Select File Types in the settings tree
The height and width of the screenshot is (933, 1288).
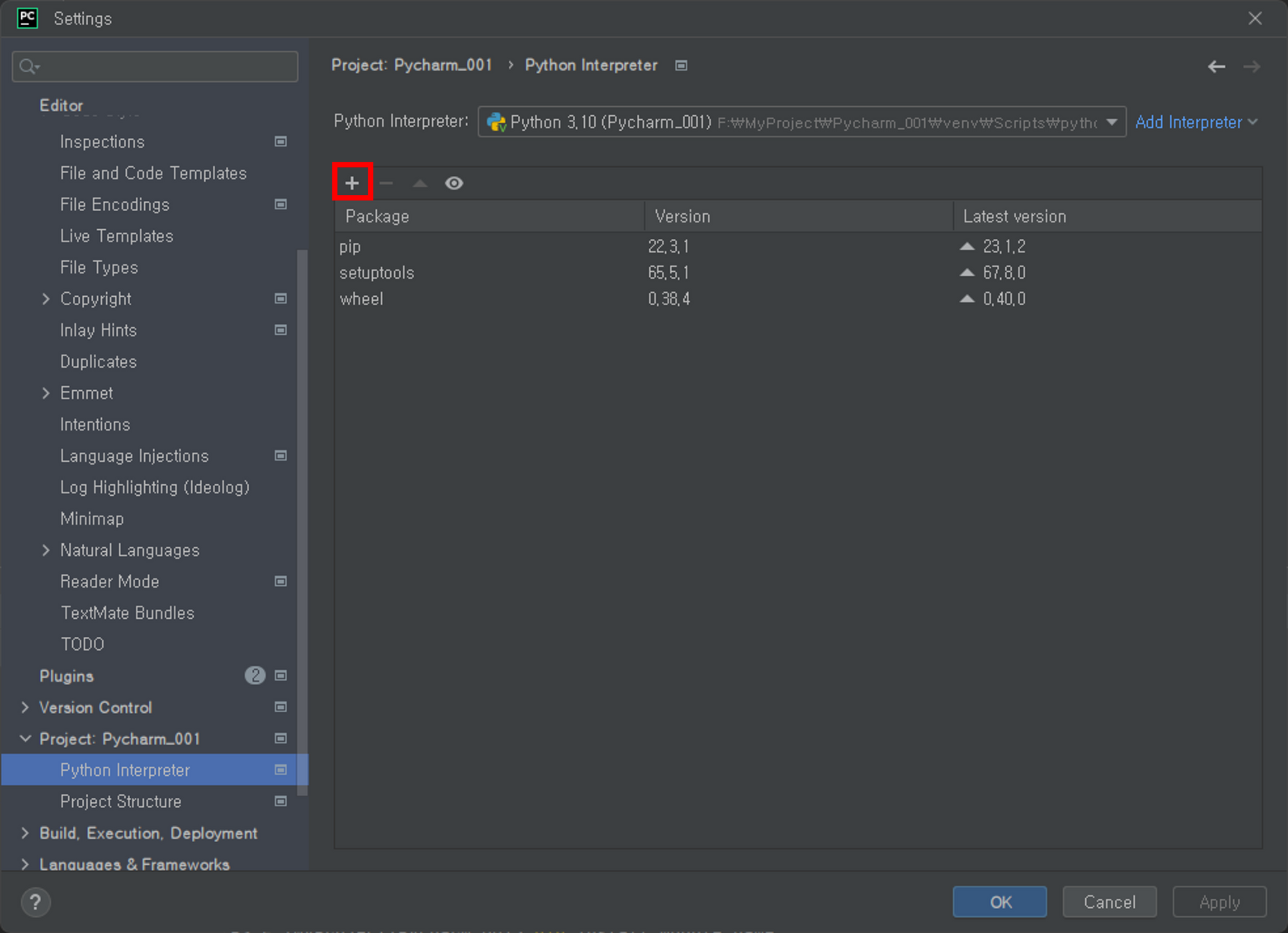[x=99, y=267]
